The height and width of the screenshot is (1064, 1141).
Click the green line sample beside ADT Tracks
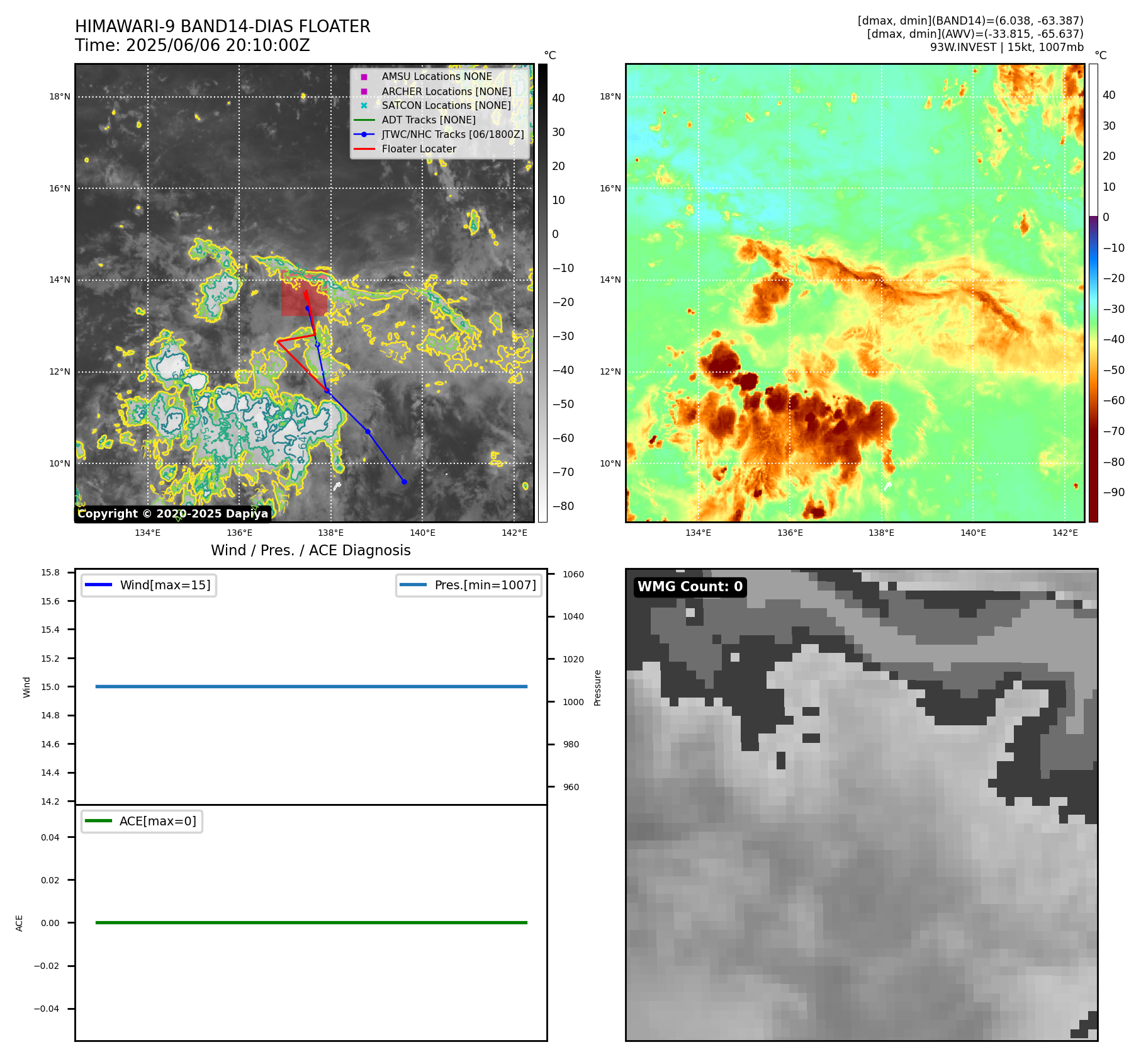click(364, 120)
